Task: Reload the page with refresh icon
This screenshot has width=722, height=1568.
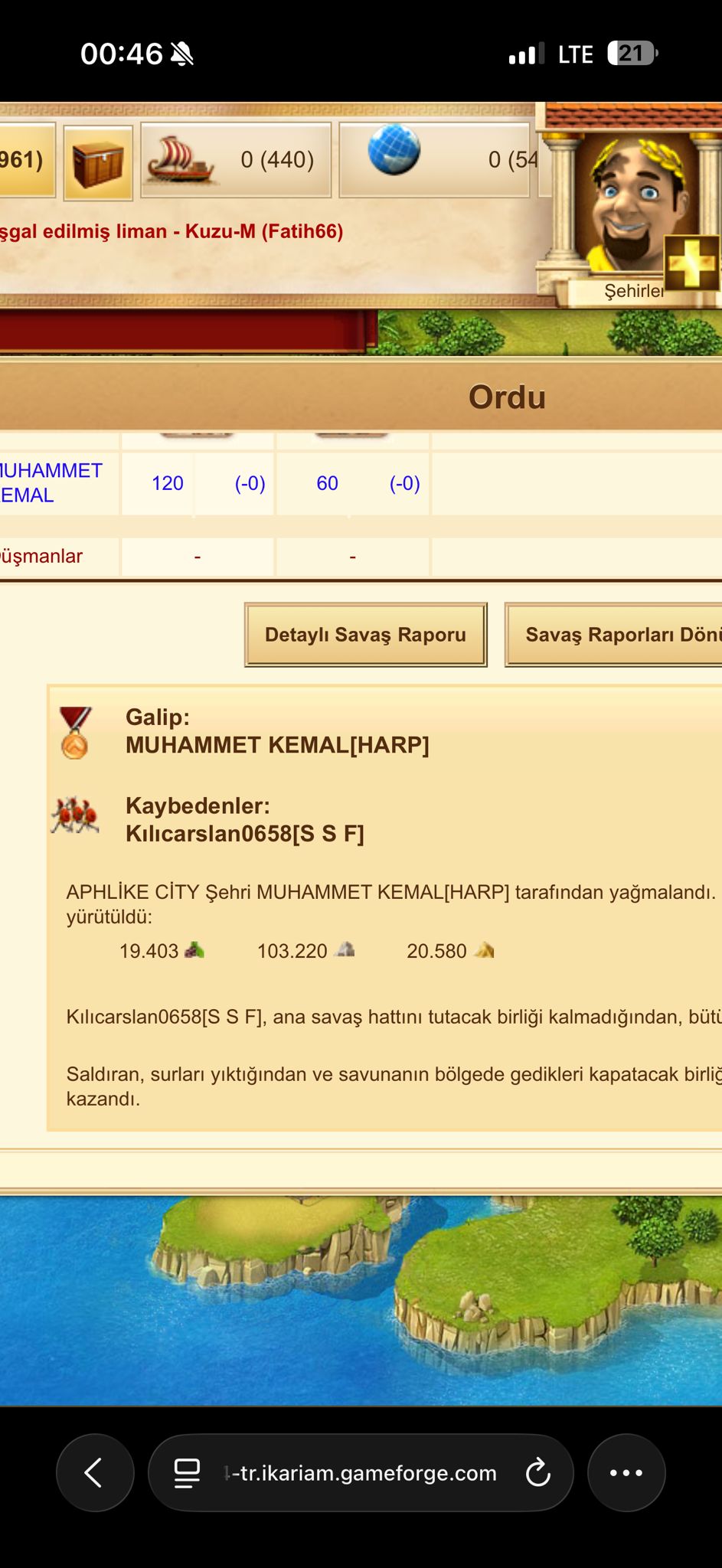Action: click(x=538, y=1472)
